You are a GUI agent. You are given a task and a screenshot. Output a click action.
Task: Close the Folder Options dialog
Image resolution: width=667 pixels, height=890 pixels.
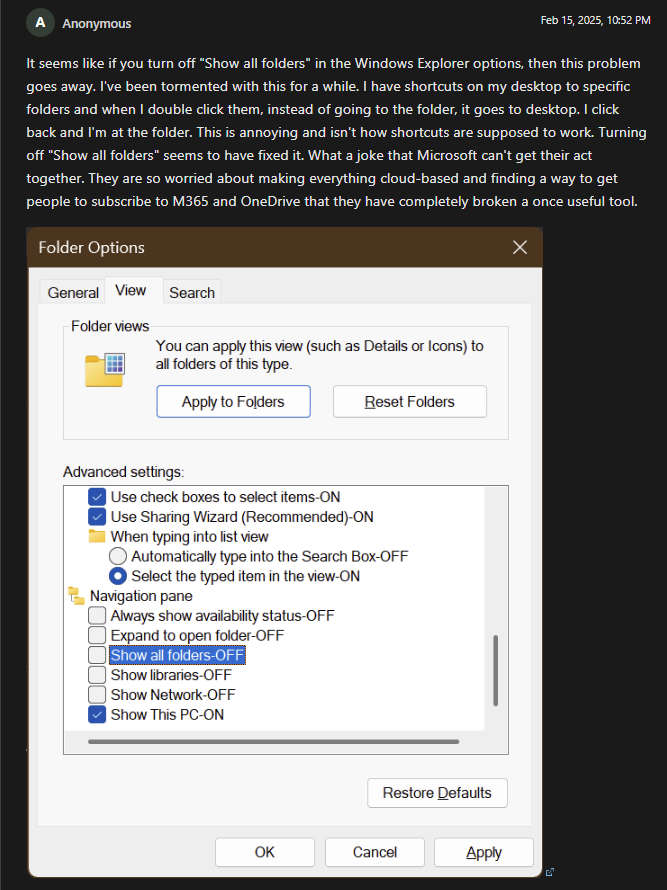[x=519, y=247]
